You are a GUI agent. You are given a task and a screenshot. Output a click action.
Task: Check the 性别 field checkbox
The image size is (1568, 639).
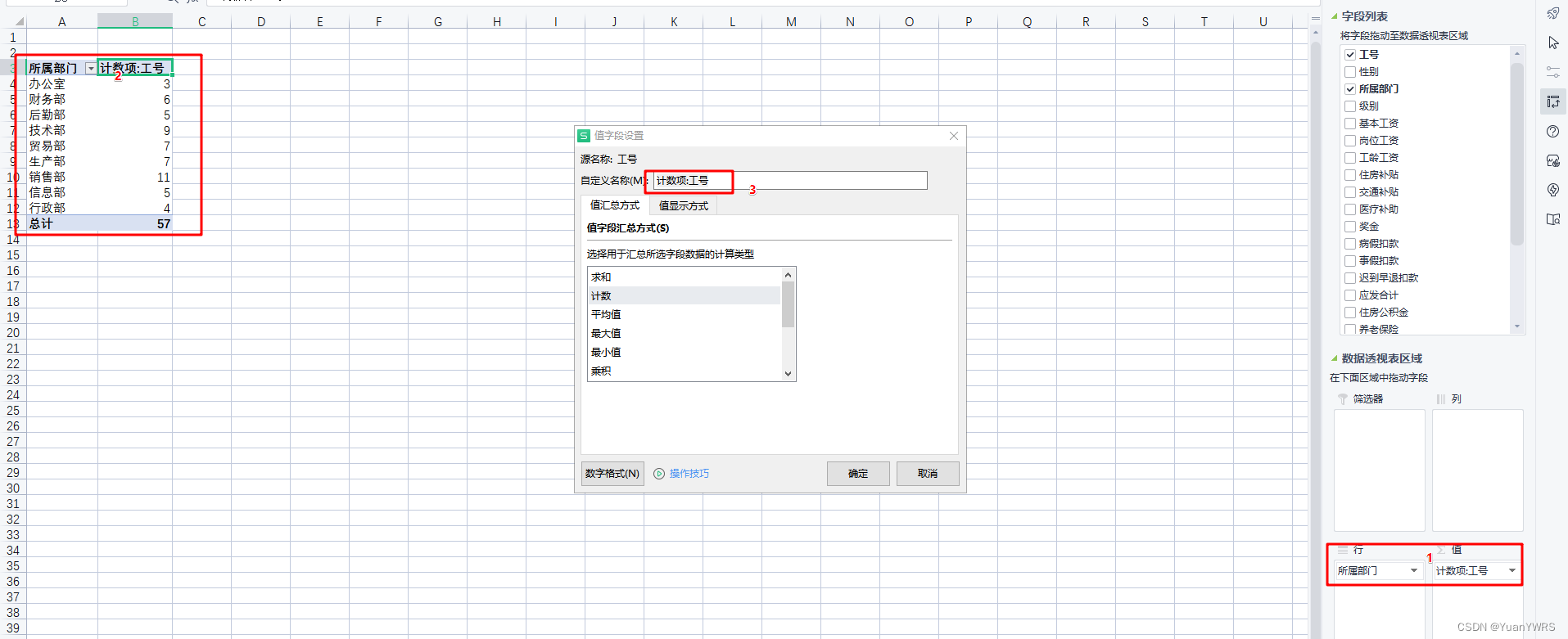point(1350,72)
